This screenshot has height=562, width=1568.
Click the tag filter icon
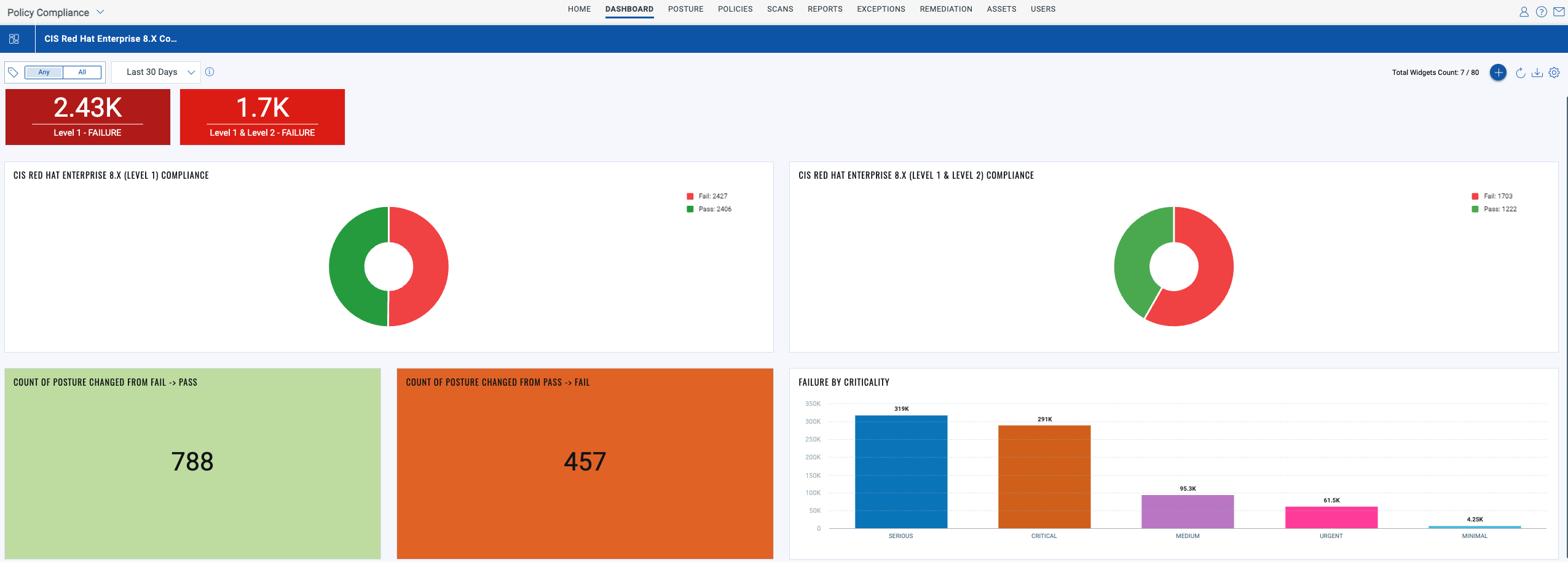(x=14, y=72)
